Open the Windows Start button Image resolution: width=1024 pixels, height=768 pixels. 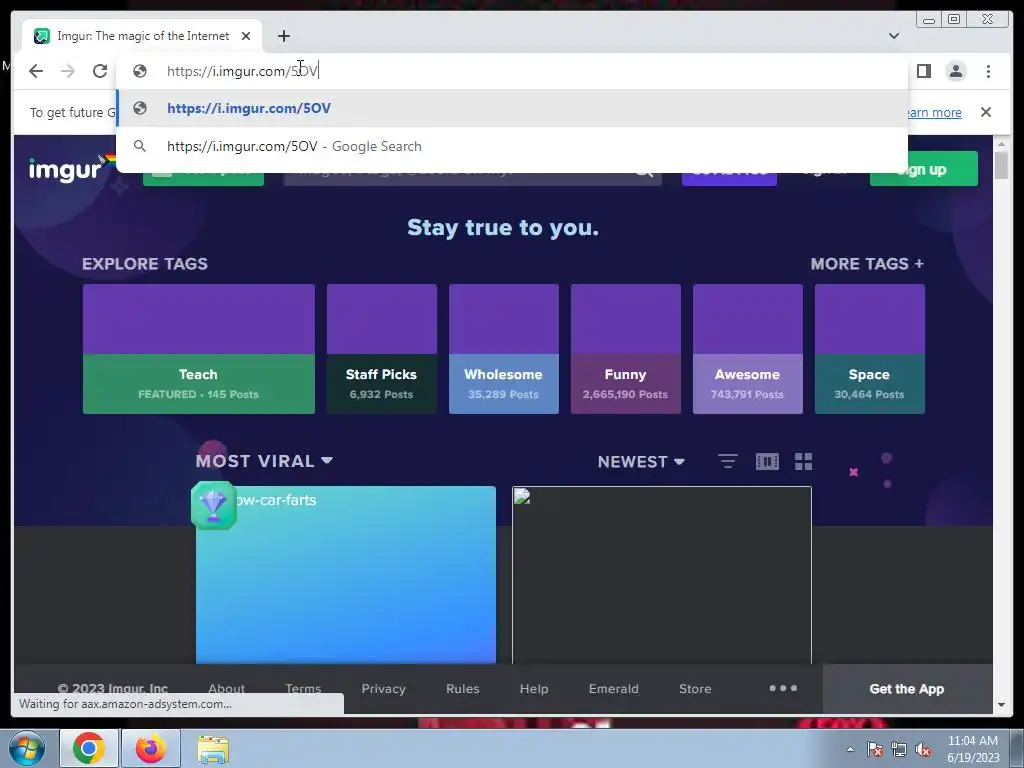pyautogui.click(x=27, y=748)
